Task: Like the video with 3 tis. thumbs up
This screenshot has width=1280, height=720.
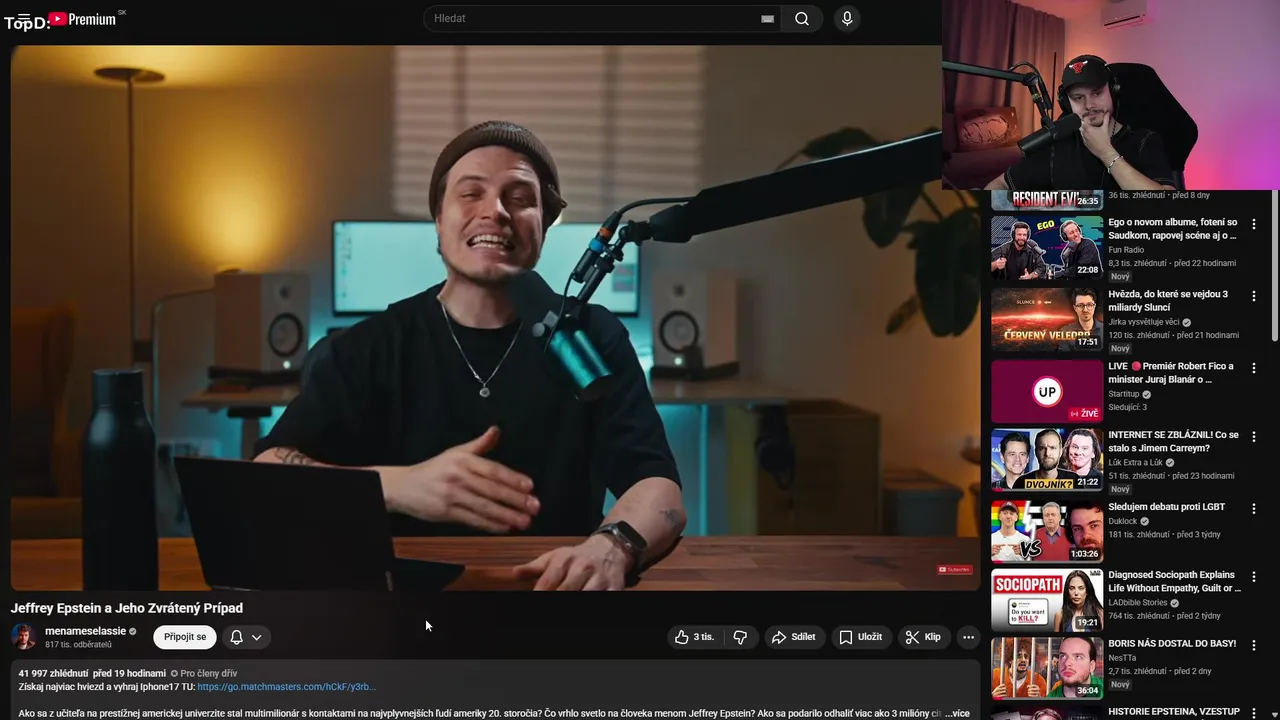Action: [x=694, y=637]
